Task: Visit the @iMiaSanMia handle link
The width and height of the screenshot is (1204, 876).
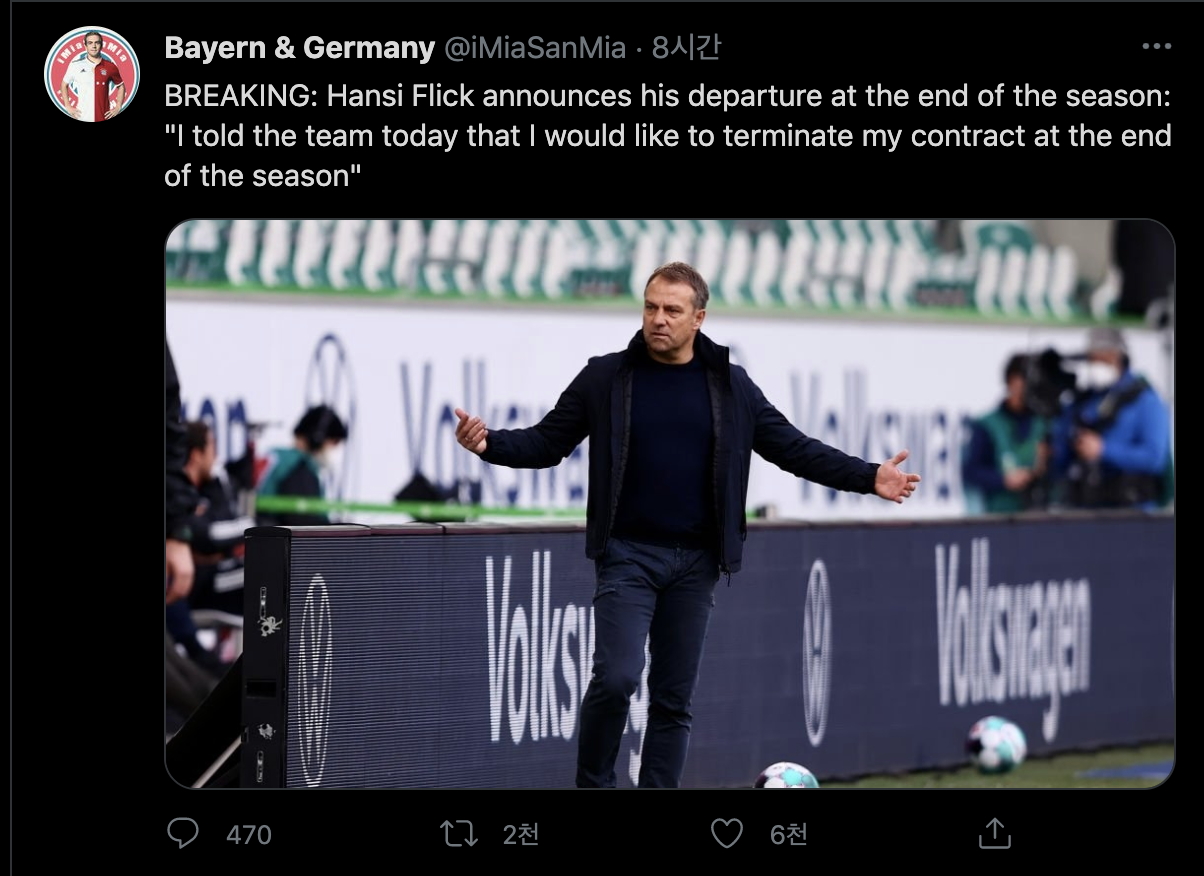Action: 534,47
